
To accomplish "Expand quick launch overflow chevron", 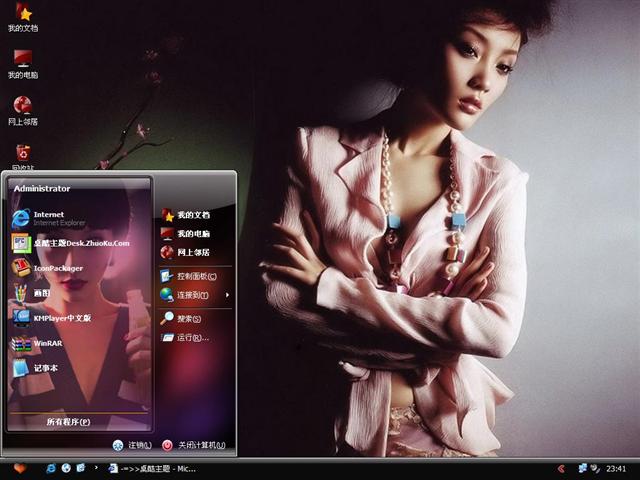I will [96, 467].
